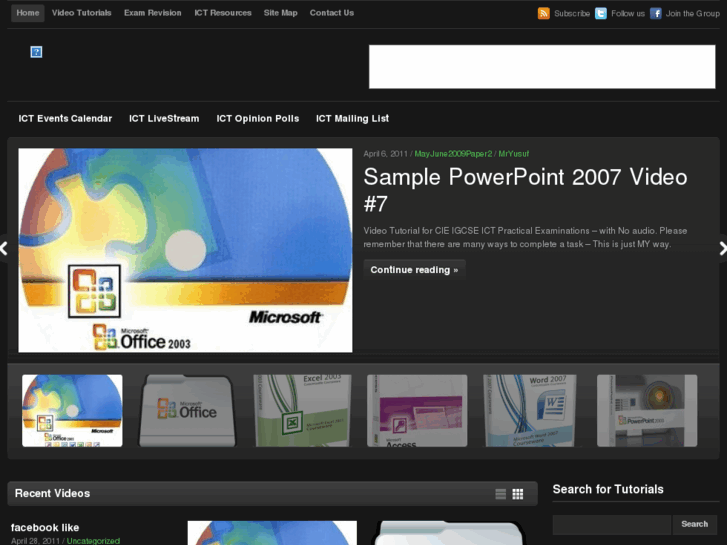Image resolution: width=727 pixels, height=545 pixels.
Task: Switch Recent Videos to grid view
Action: (x=517, y=494)
